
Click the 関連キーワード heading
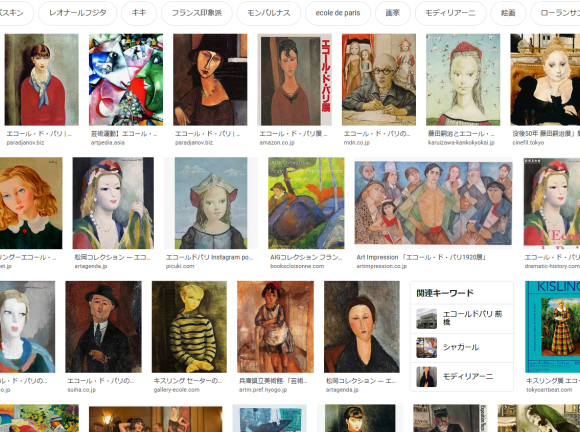tap(445, 293)
